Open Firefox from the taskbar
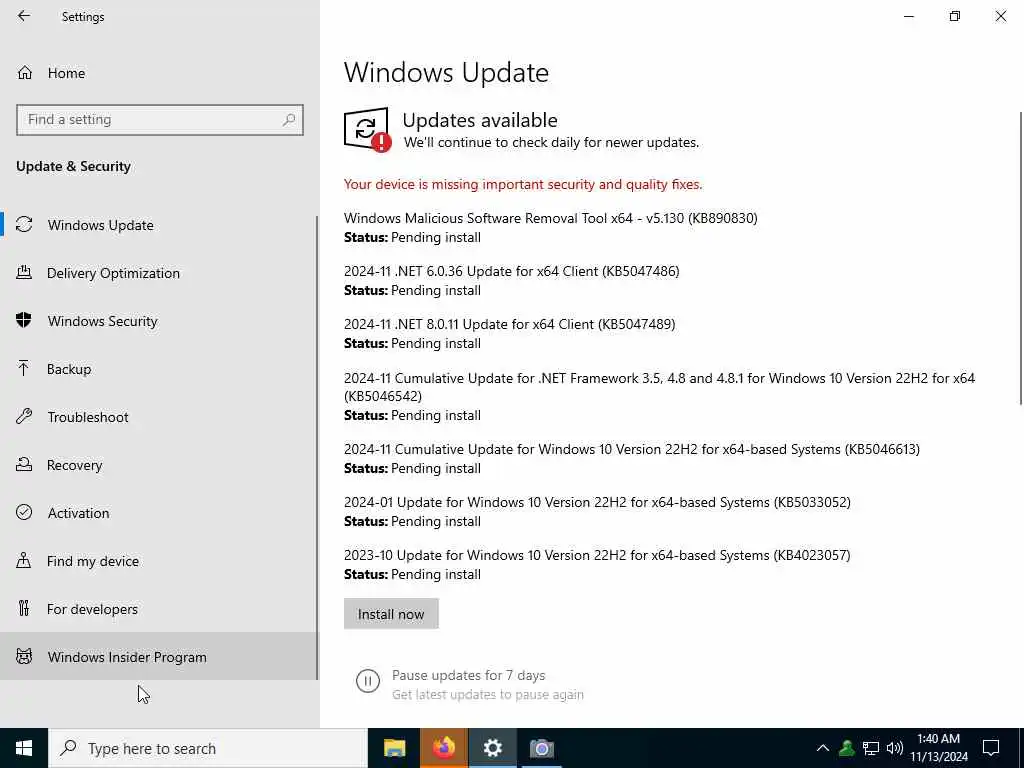The width and height of the screenshot is (1024, 768). pyautogui.click(x=443, y=748)
